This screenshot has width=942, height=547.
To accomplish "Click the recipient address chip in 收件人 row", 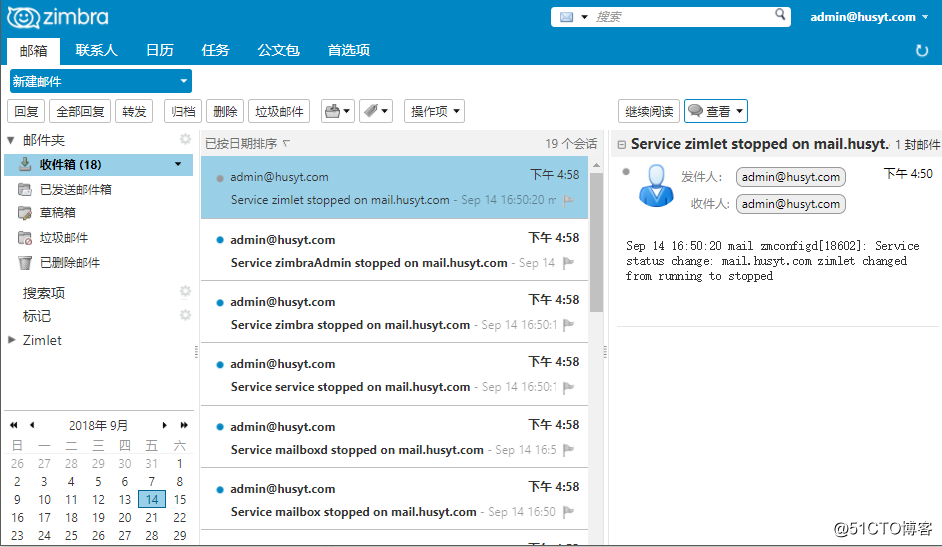I will pyautogui.click(x=791, y=204).
